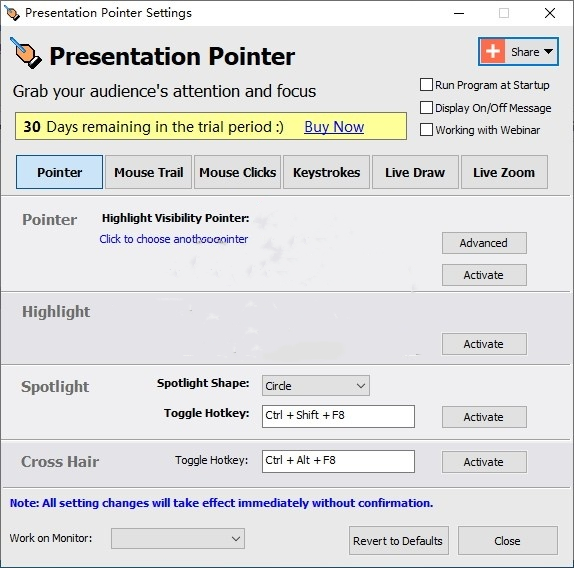Switch to the Mouse Trail tab

click(148, 172)
